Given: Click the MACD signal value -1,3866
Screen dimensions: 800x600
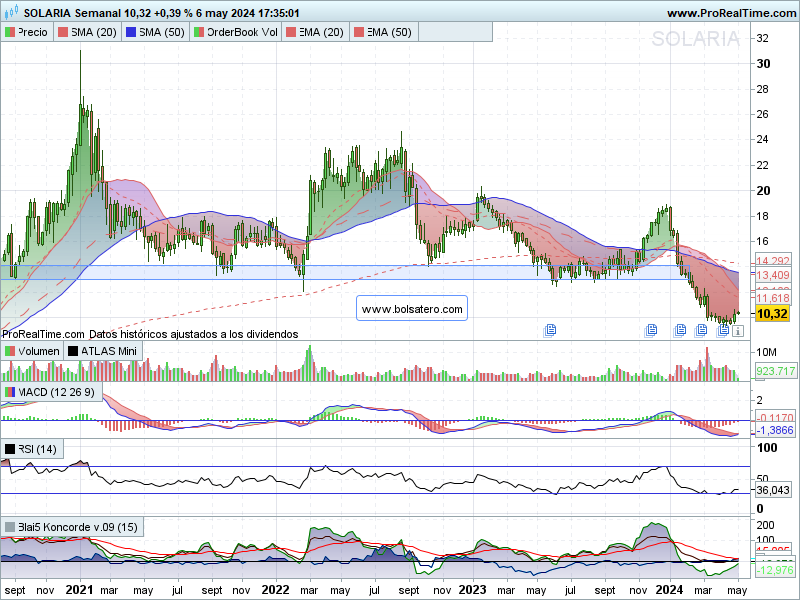Looking at the screenshot, I should coord(774,430).
